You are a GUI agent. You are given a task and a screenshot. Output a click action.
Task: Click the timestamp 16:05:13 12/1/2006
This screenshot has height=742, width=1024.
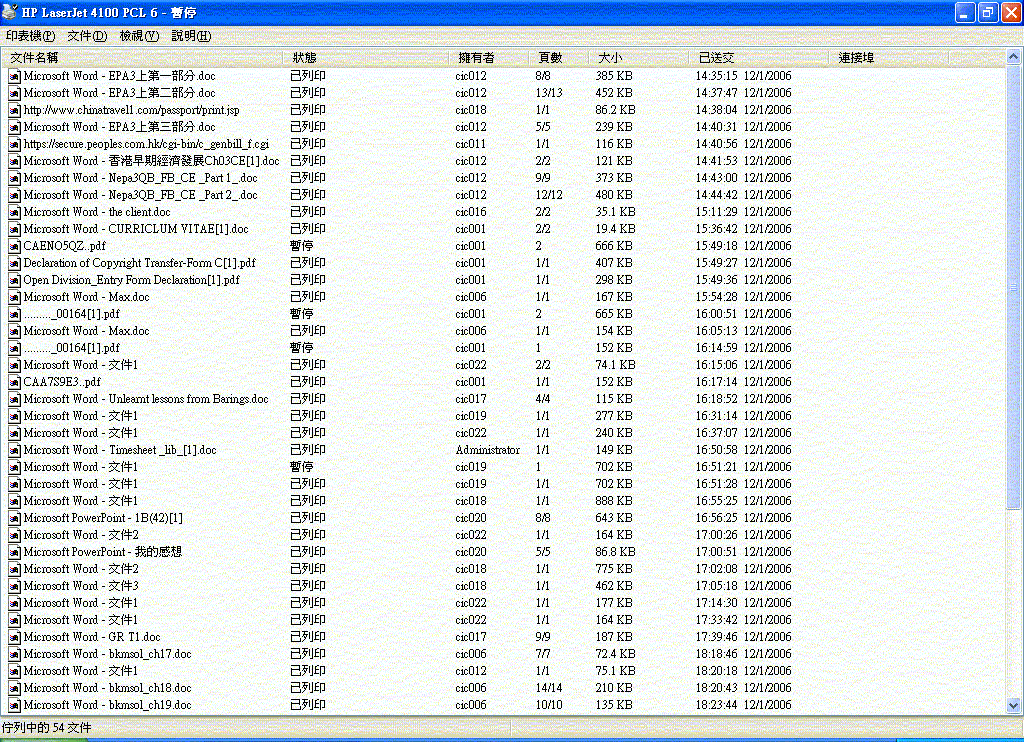(x=743, y=331)
